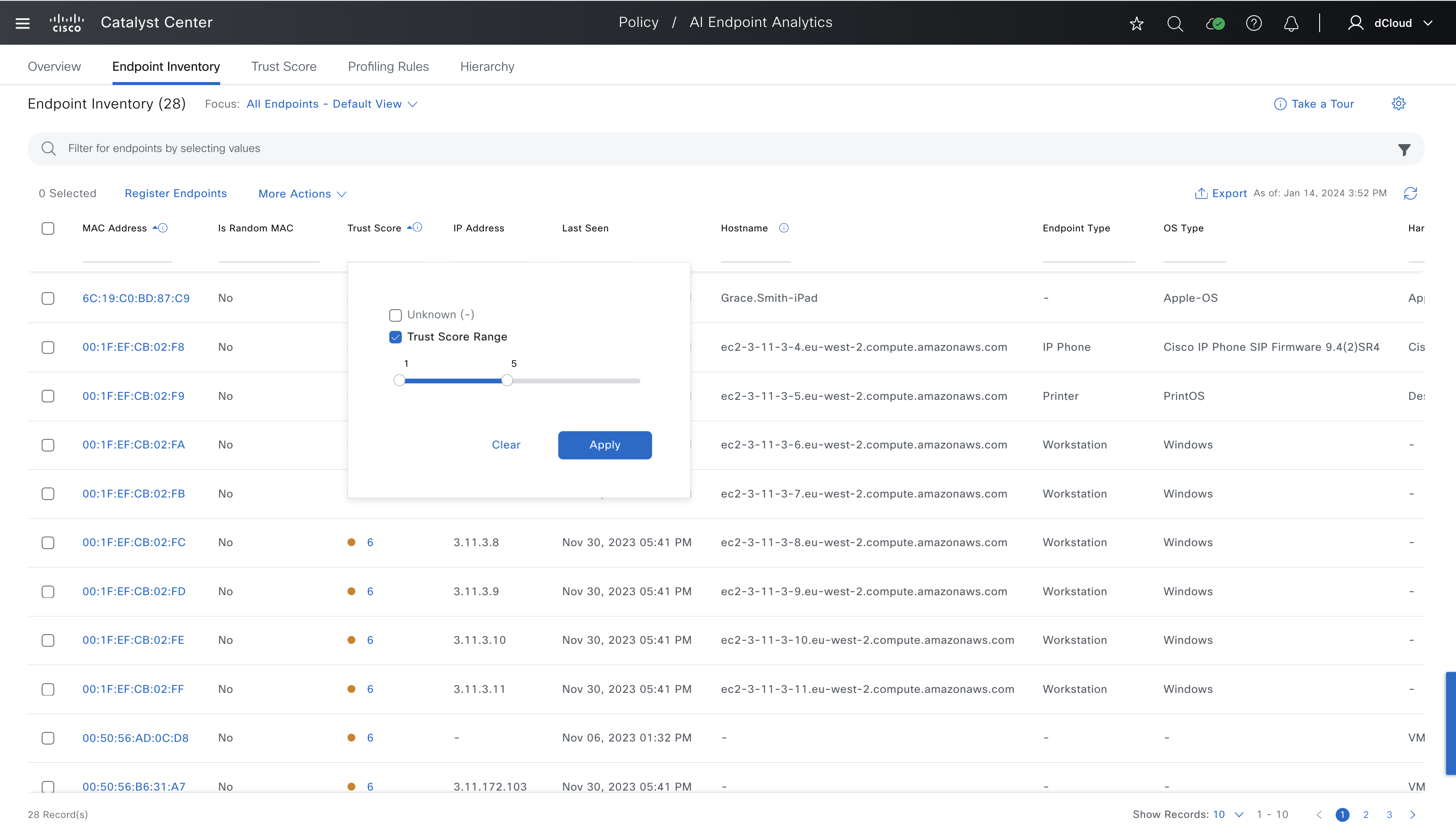Click Register Endpoints
The height and width of the screenshot is (837, 1456).
pyautogui.click(x=175, y=194)
